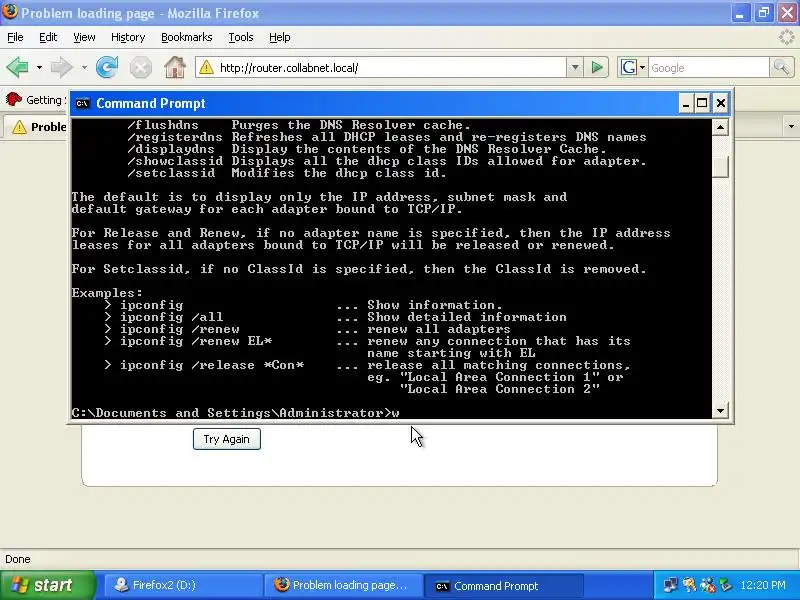Click the /flushdns help line

(x=298, y=125)
